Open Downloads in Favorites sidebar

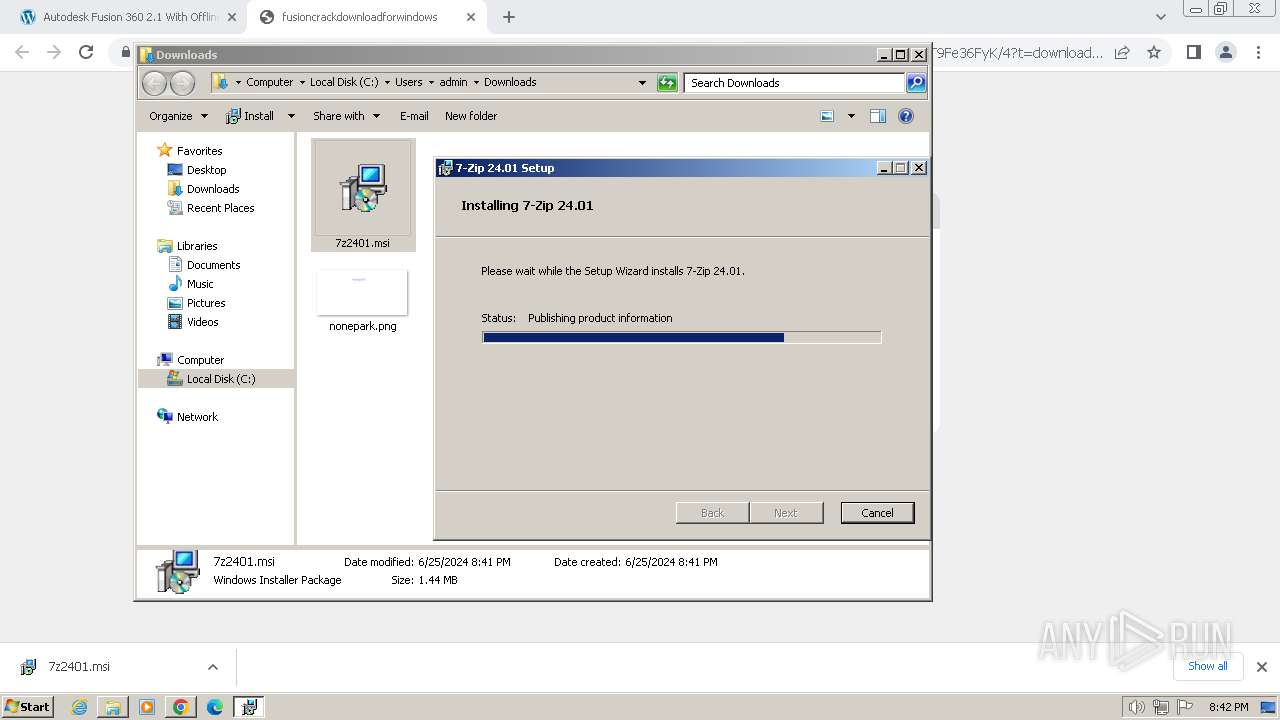click(x=212, y=189)
